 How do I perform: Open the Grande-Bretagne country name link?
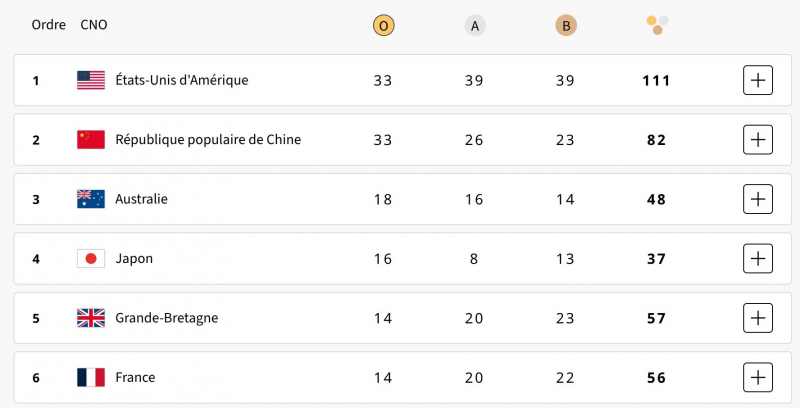166,318
